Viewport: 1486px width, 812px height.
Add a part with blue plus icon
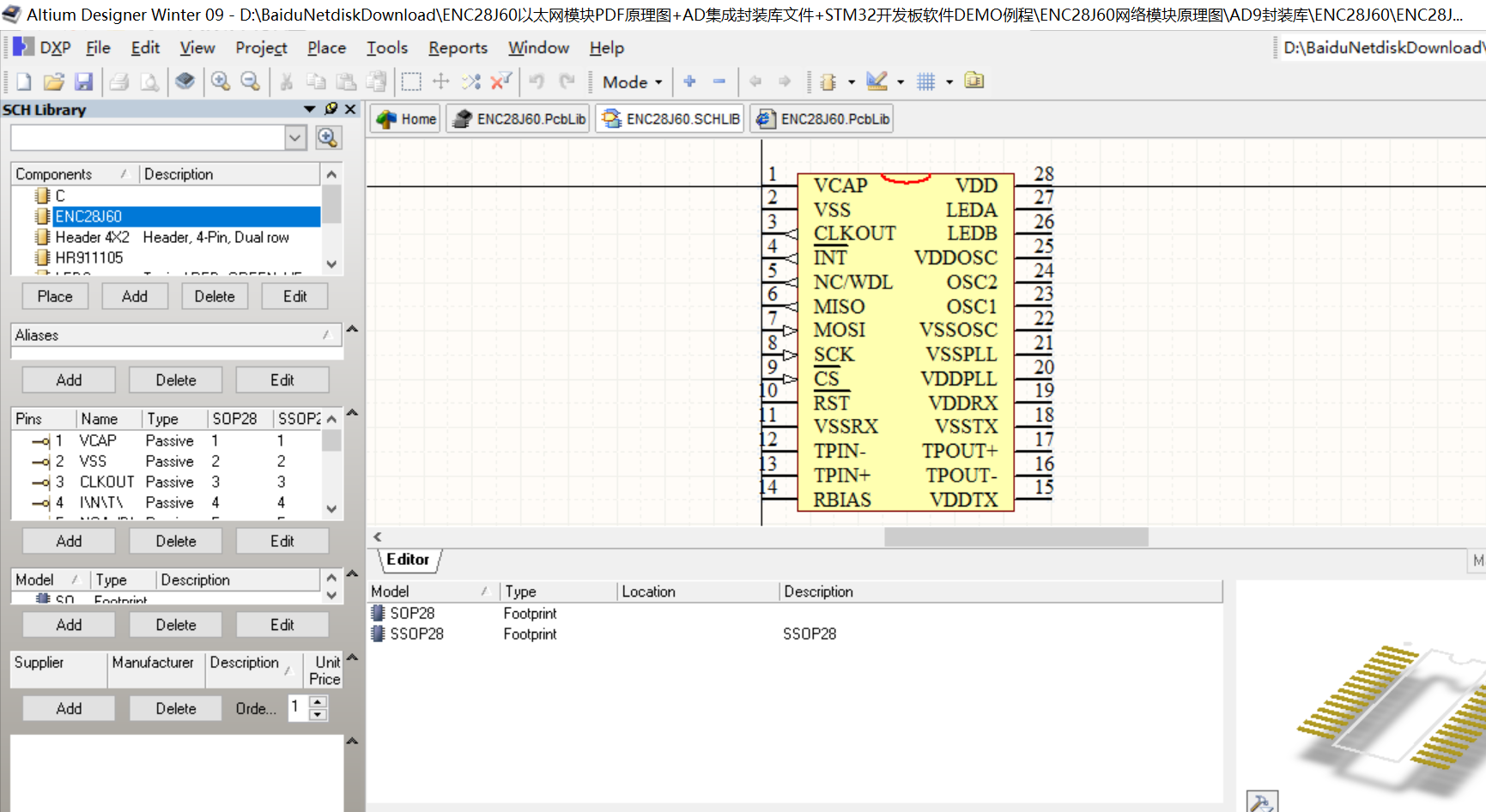pos(689,82)
